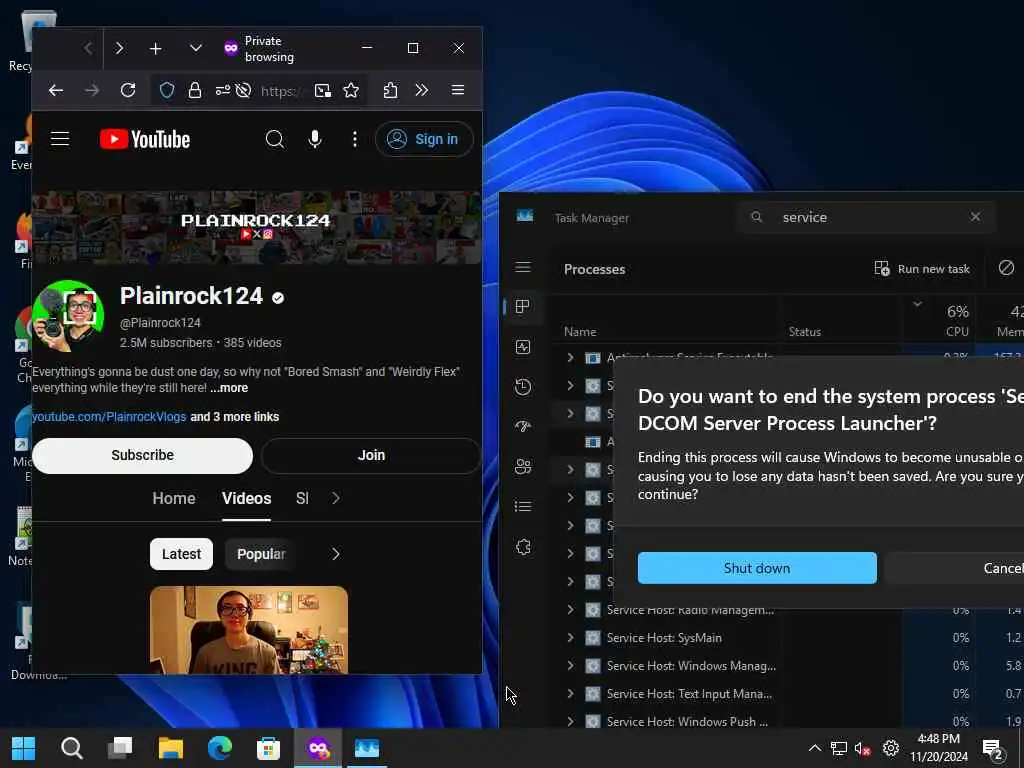Open the Windows Start menu
Screen dimensions: 1024x768
click(x=24, y=748)
